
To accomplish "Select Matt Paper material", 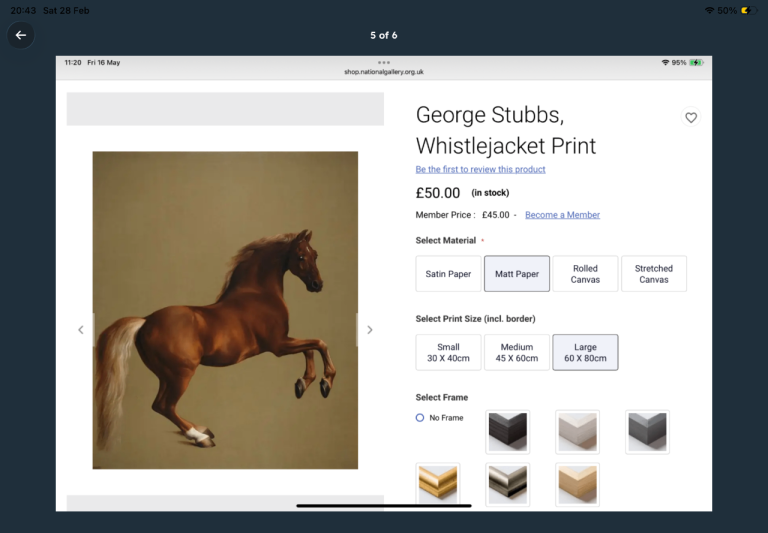I will click(517, 274).
